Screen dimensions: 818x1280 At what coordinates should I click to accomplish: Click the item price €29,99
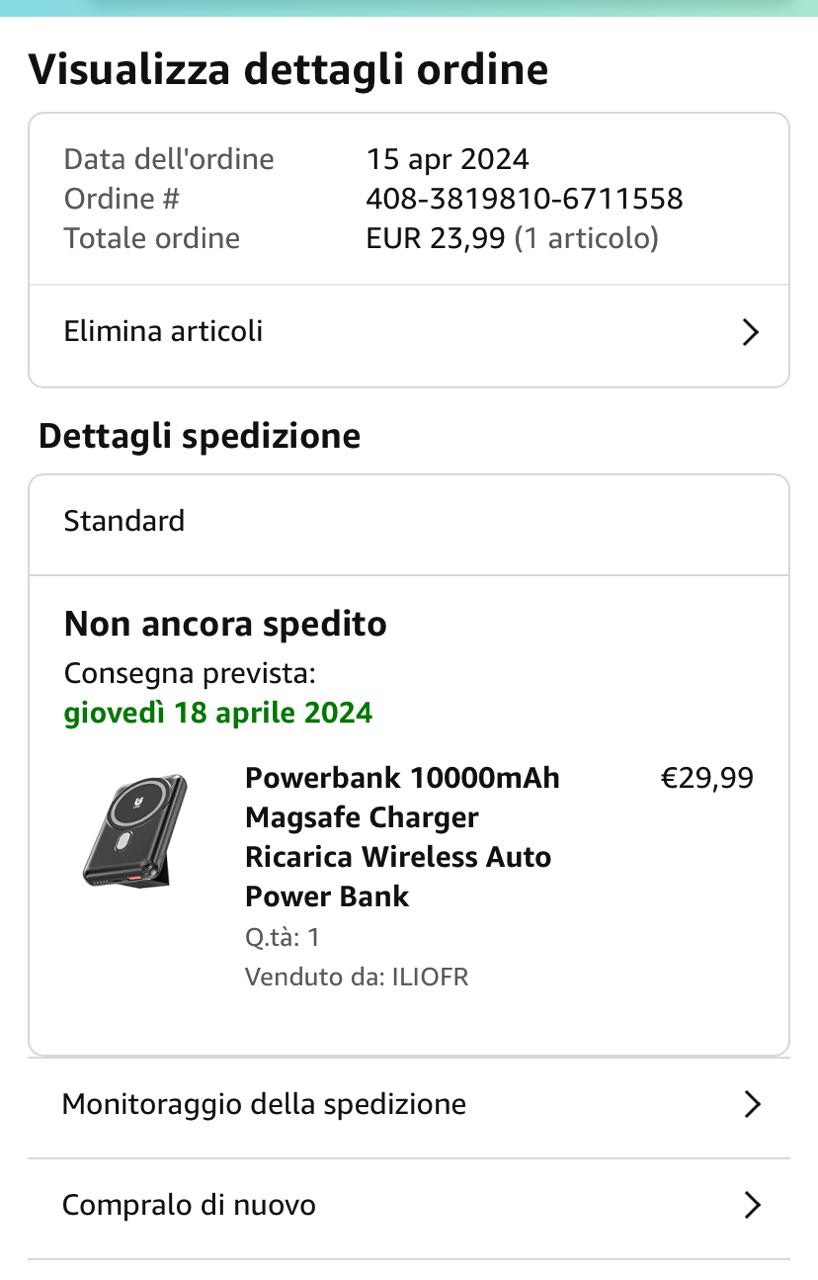click(x=707, y=778)
